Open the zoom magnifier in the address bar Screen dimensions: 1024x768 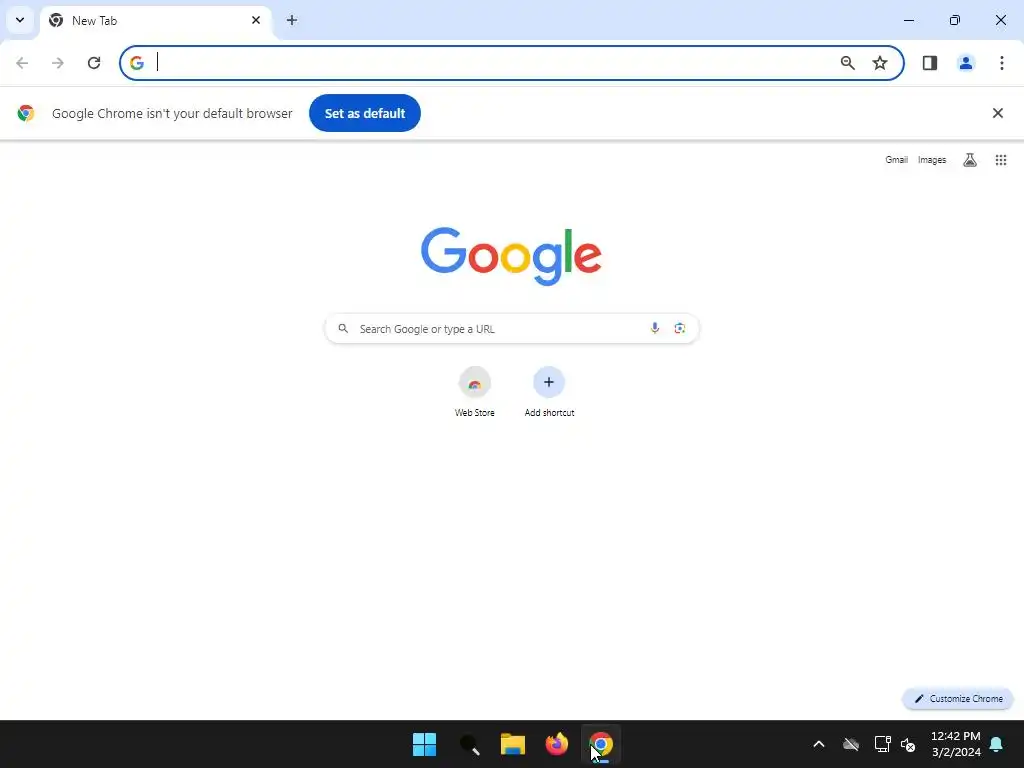point(848,63)
